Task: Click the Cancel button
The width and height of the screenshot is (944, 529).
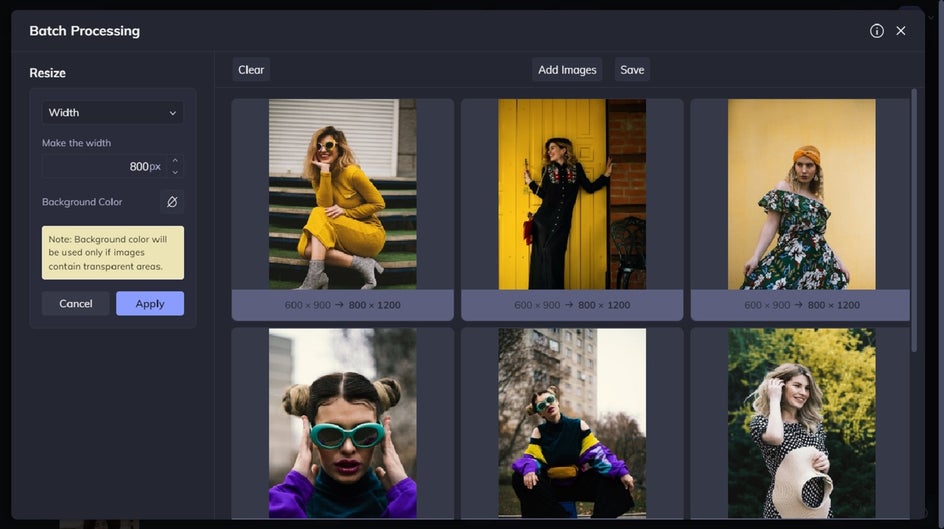Action: click(x=76, y=303)
